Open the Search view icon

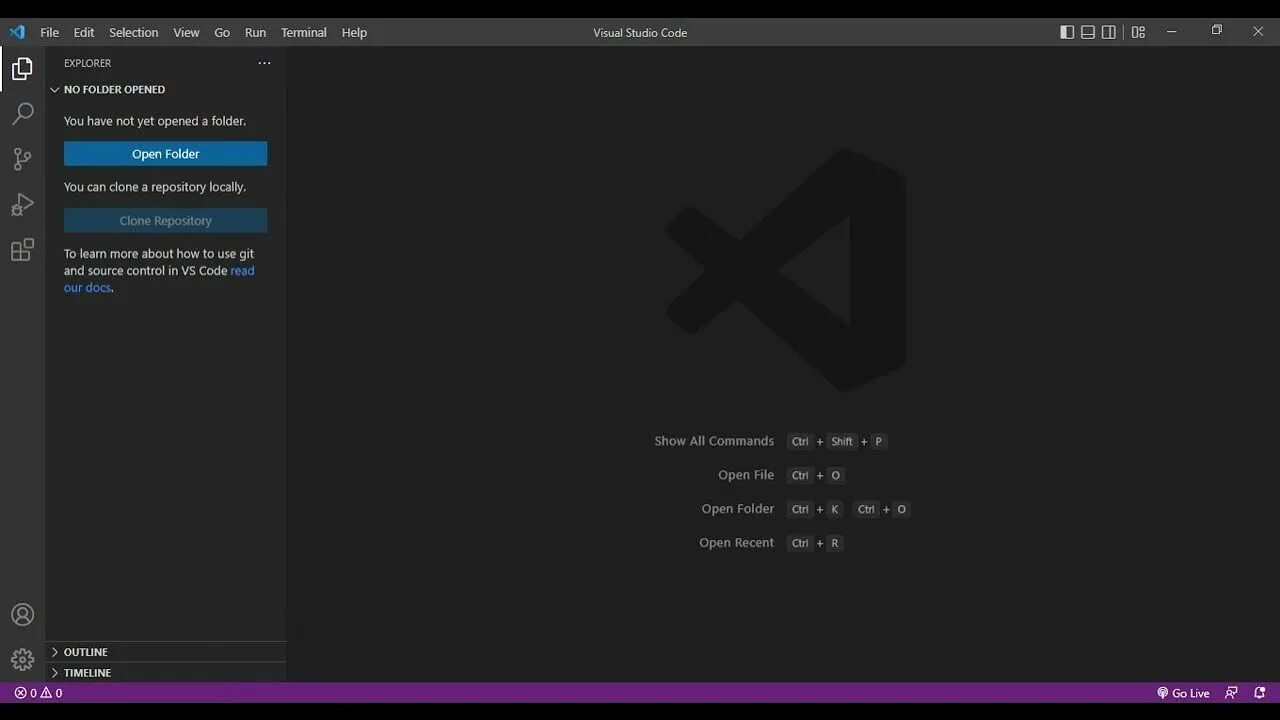22,114
